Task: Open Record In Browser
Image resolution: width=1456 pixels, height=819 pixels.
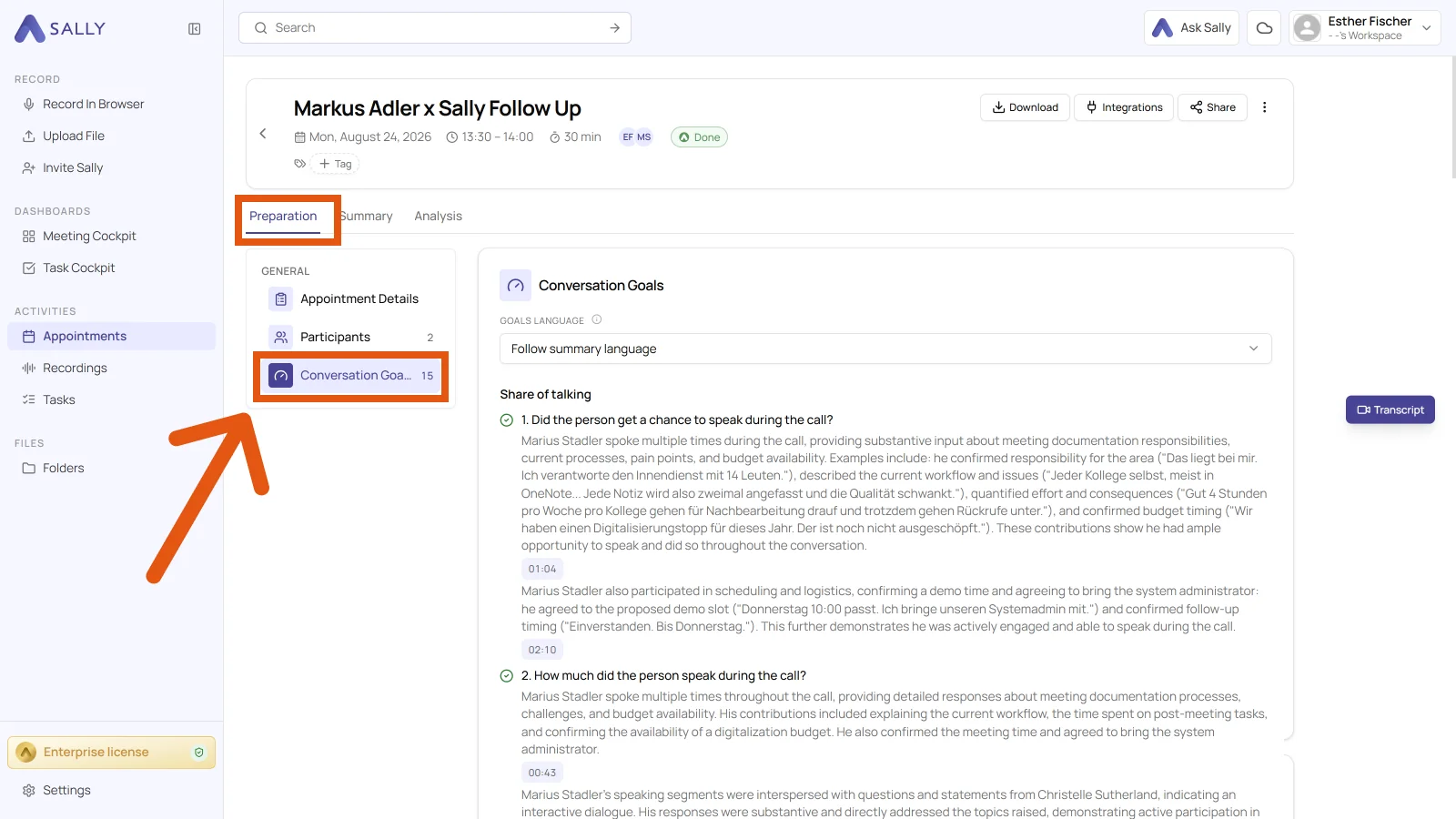Action: [x=112, y=105]
